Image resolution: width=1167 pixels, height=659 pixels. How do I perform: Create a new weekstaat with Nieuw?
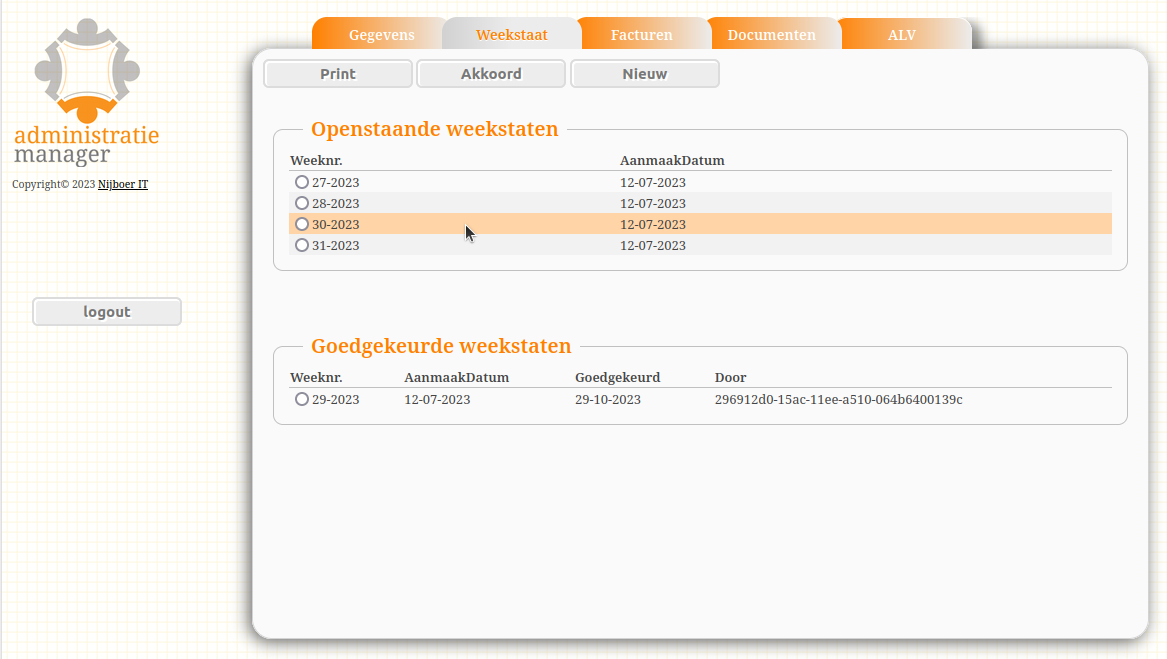(x=645, y=74)
